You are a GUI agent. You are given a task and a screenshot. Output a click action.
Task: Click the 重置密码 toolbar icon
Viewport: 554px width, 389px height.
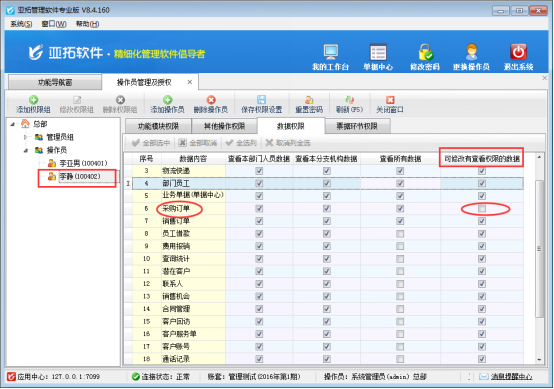pos(309,100)
